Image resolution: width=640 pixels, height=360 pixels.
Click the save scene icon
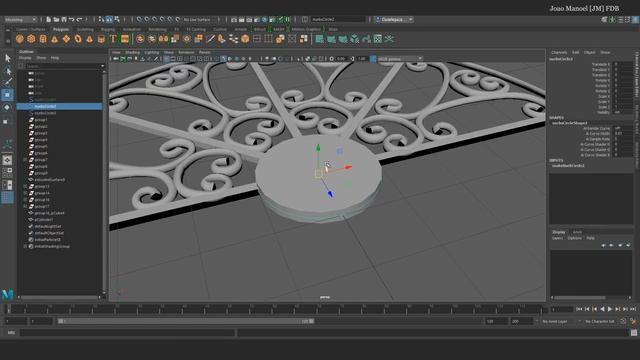click(63, 20)
